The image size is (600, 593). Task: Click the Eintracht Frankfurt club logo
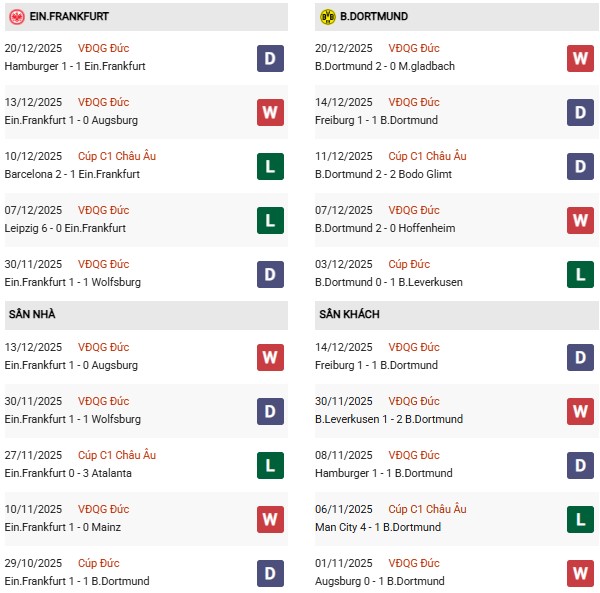tap(17, 17)
